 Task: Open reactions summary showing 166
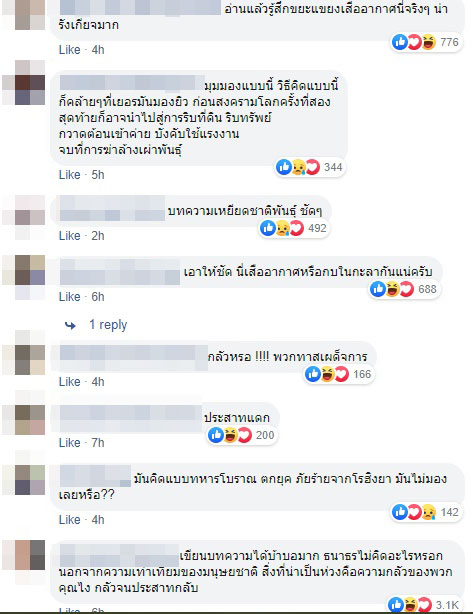point(339,374)
